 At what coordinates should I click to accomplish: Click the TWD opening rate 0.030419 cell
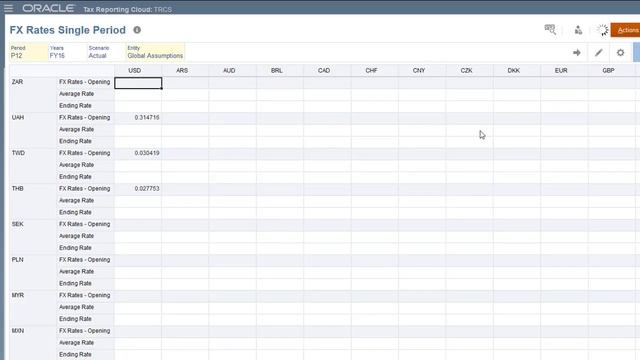[138, 153]
